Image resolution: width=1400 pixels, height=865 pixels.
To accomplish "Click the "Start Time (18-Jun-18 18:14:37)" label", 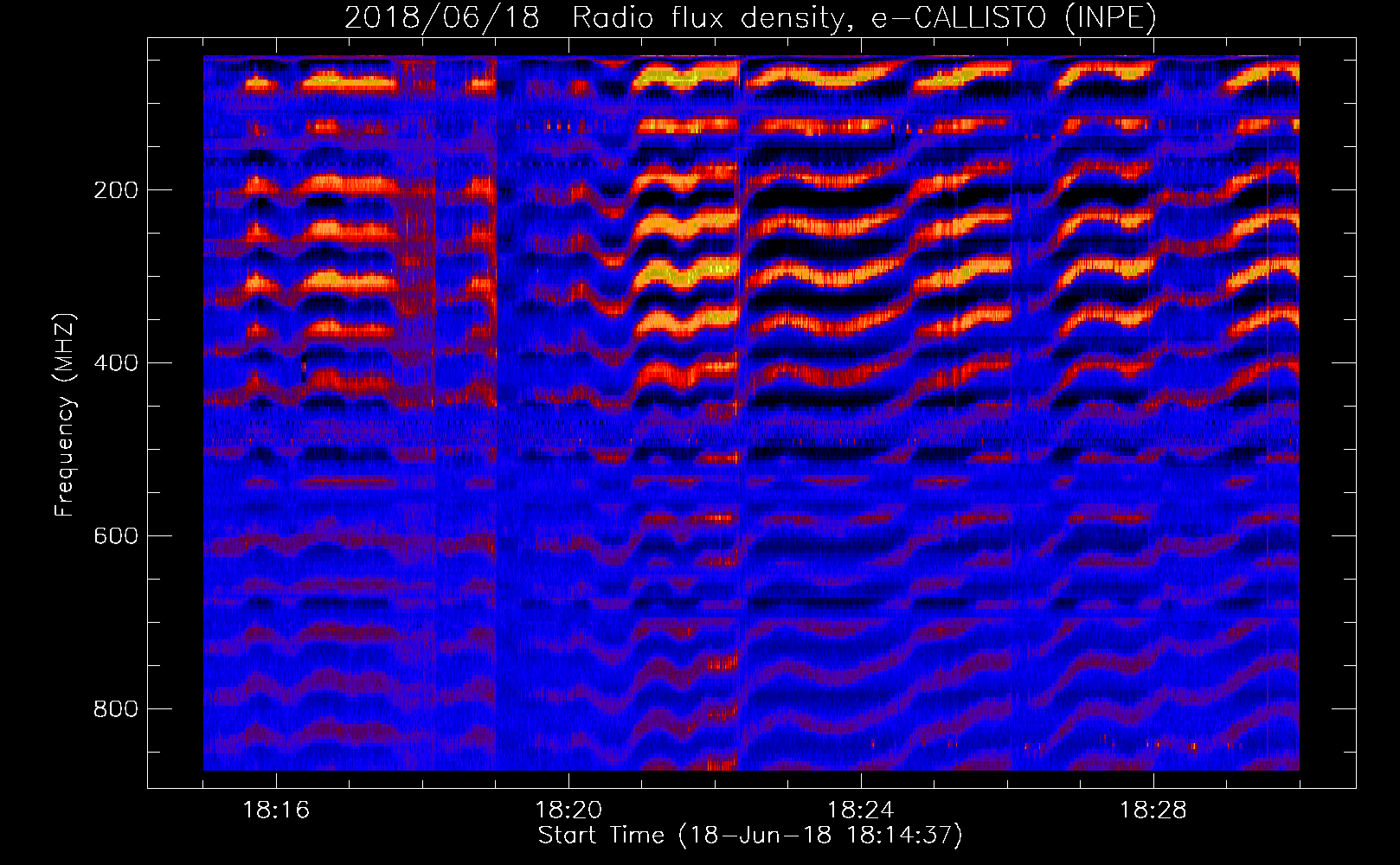I will coord(750,836).
